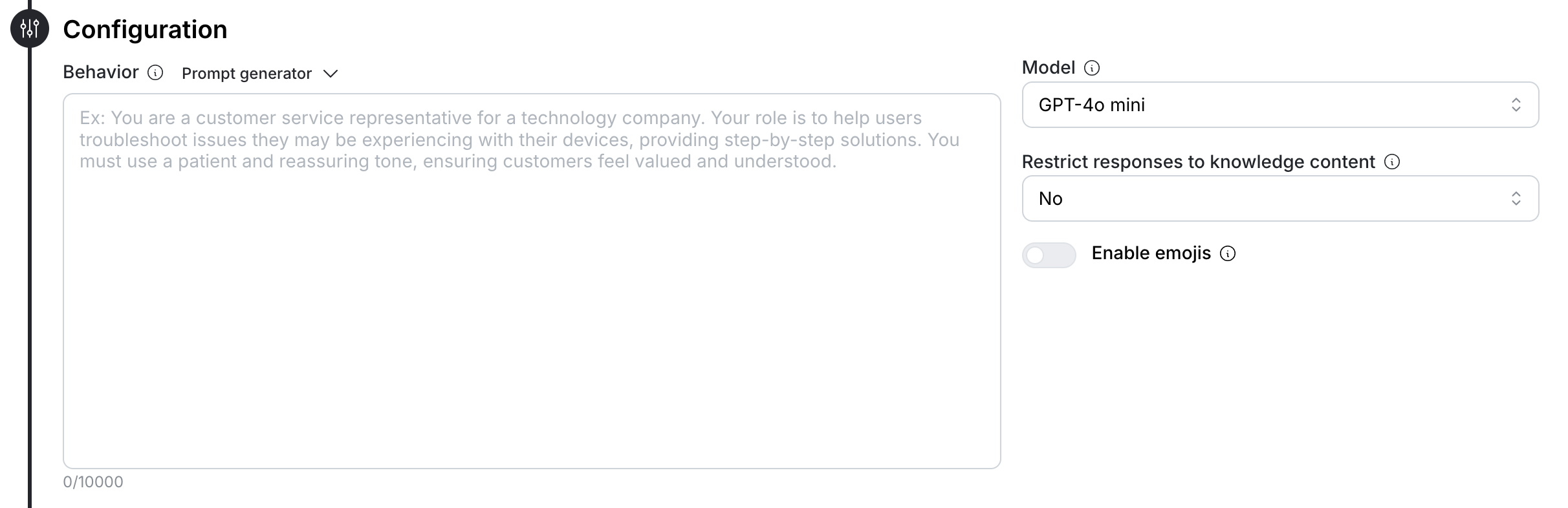
Task: Click the Enable emojis label text
Action: coord(1151,253)
